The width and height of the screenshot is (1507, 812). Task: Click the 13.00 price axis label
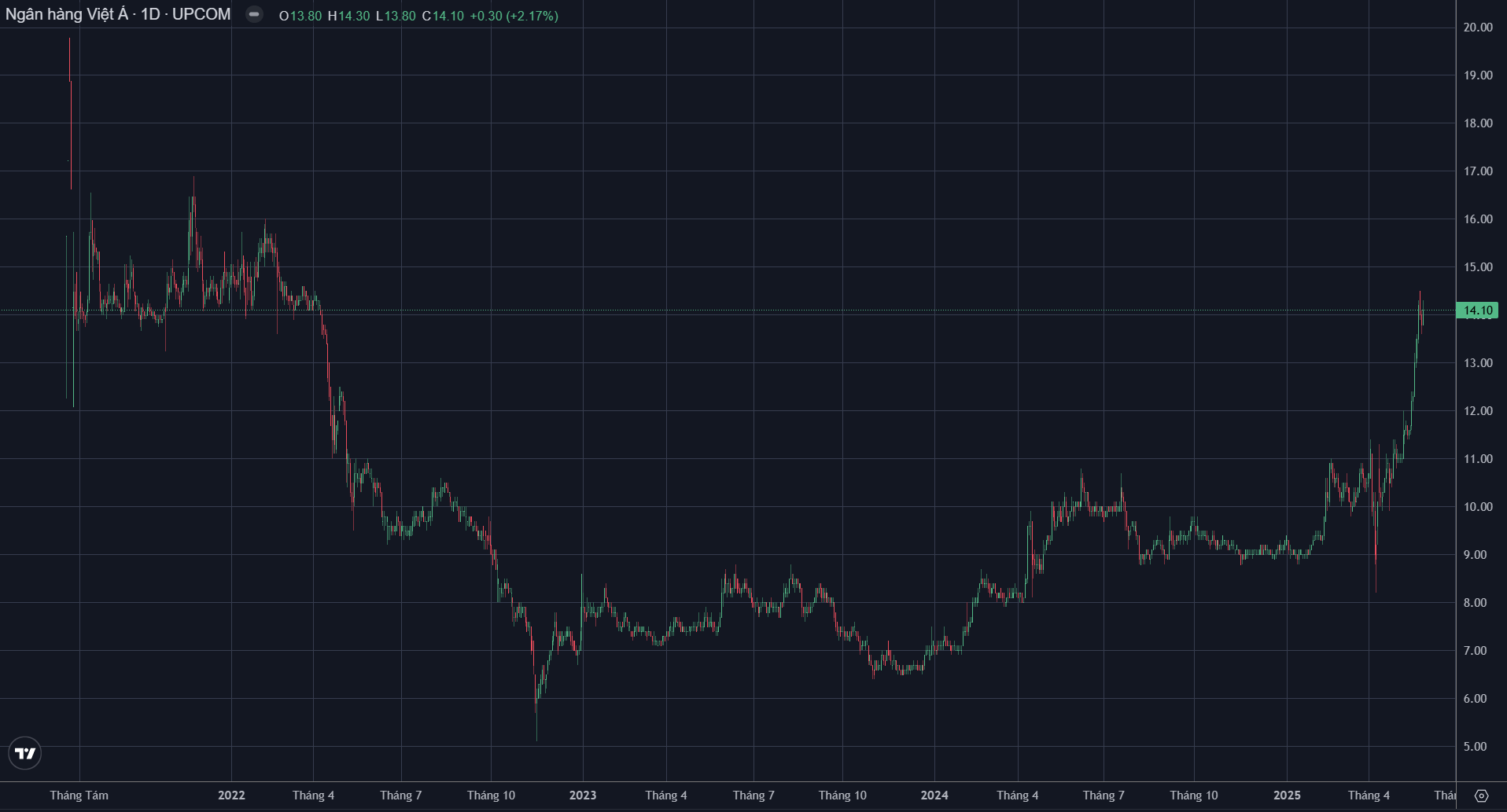coord(1478,363)
